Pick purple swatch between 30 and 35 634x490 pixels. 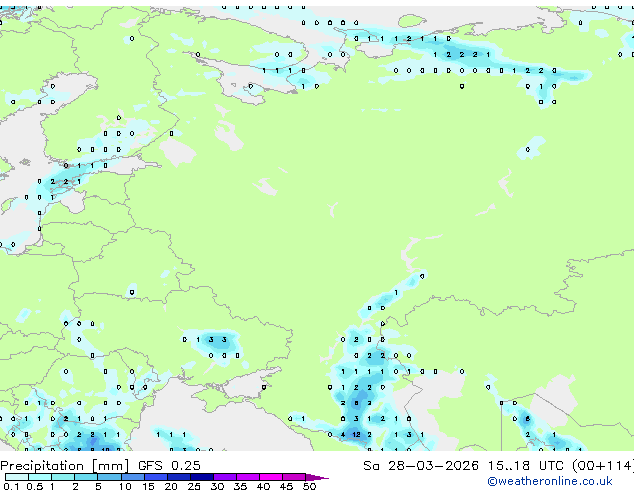(225, 477)
